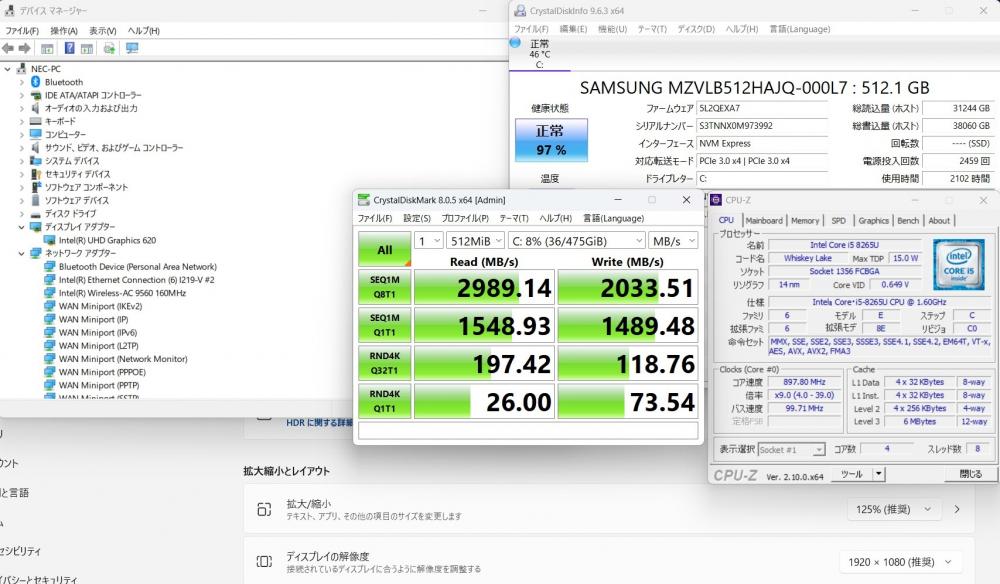This screenshot has height=584, width=1000.
Task: Expand IDE ATA/ATAPI コントローラー node
Action: pos(22,95)
